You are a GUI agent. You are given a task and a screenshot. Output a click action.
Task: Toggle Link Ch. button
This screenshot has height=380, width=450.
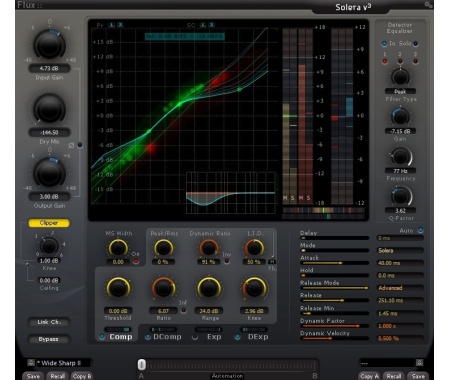[x=49, y=322]
